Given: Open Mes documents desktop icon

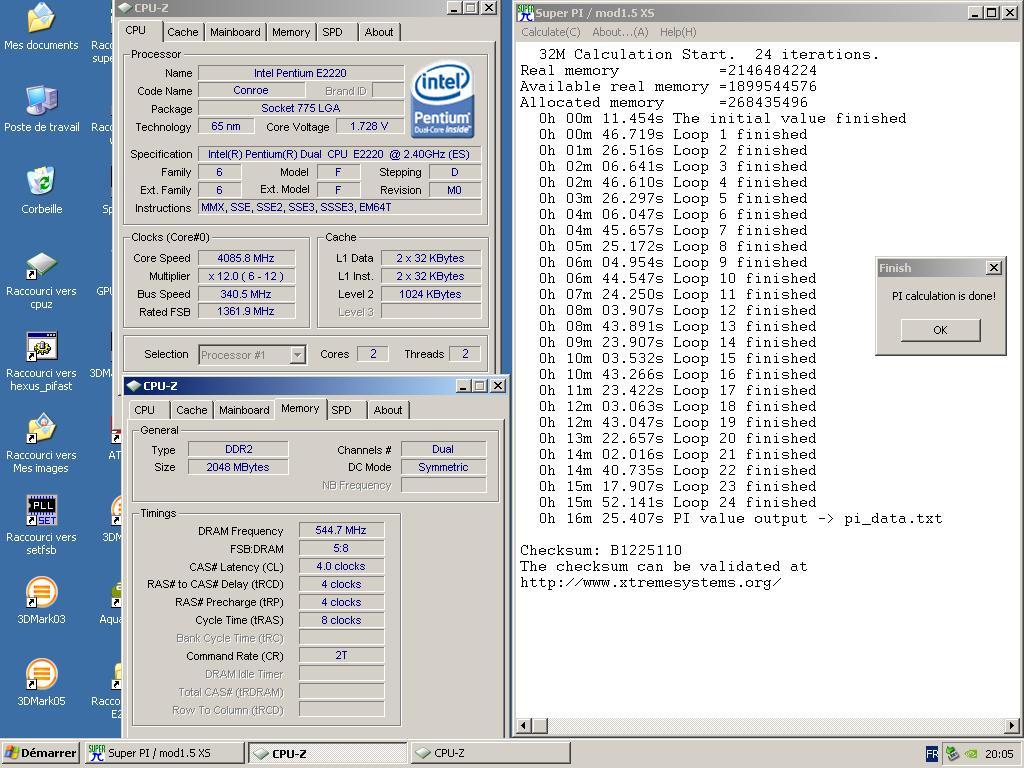Looking at the screenshot, I should 41,18.
